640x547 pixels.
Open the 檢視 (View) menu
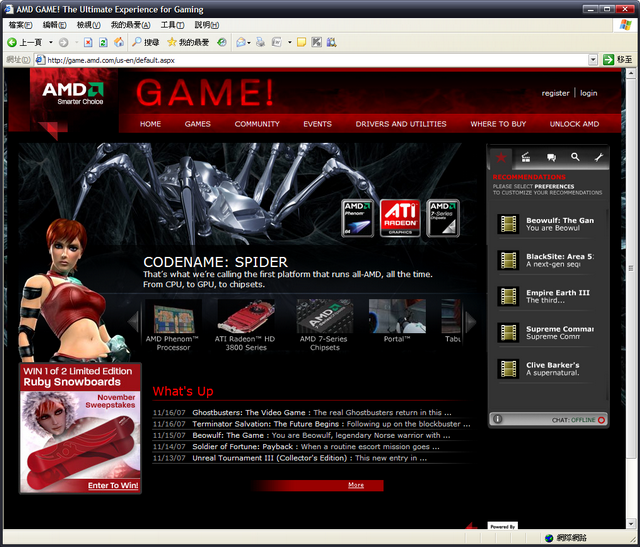click(x=89, y=25)
